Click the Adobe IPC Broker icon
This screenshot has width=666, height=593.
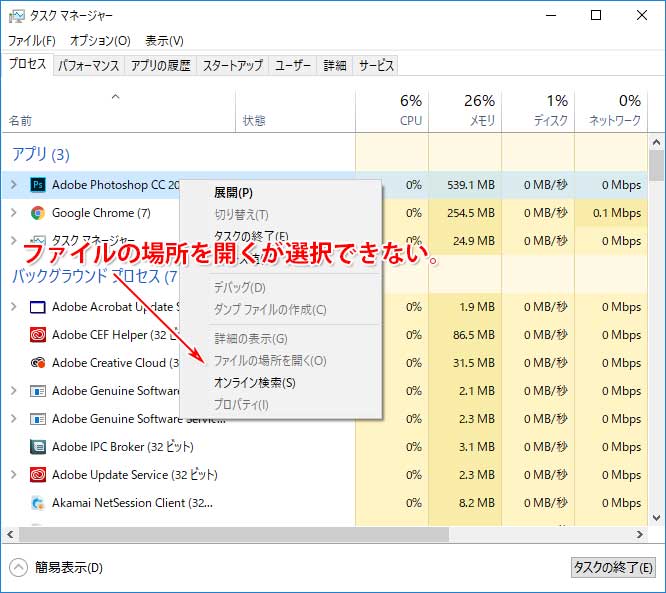(x=38, y=447)
